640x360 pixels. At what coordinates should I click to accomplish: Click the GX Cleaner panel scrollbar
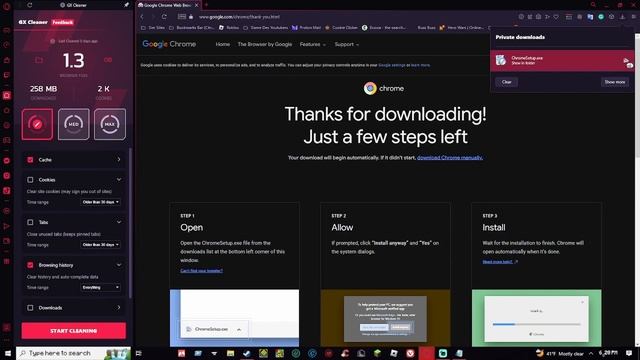pyautogui.click(x=130, y=222)
